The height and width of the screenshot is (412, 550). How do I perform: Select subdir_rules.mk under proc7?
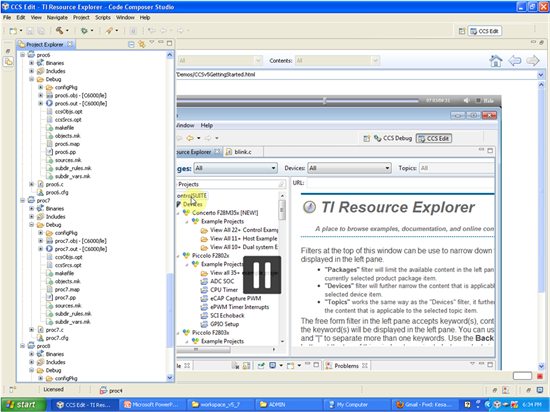(73, 314)
